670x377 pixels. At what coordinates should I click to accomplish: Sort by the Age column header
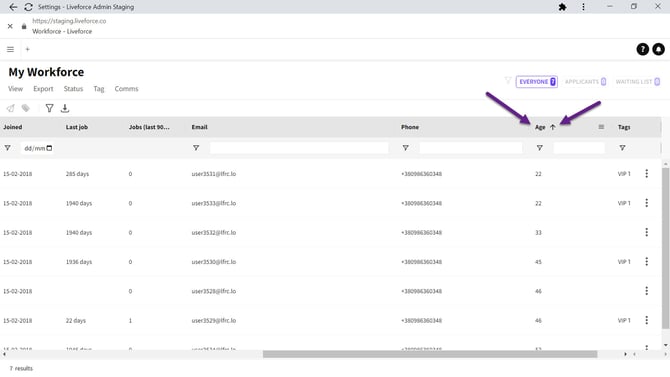(540, 127)
